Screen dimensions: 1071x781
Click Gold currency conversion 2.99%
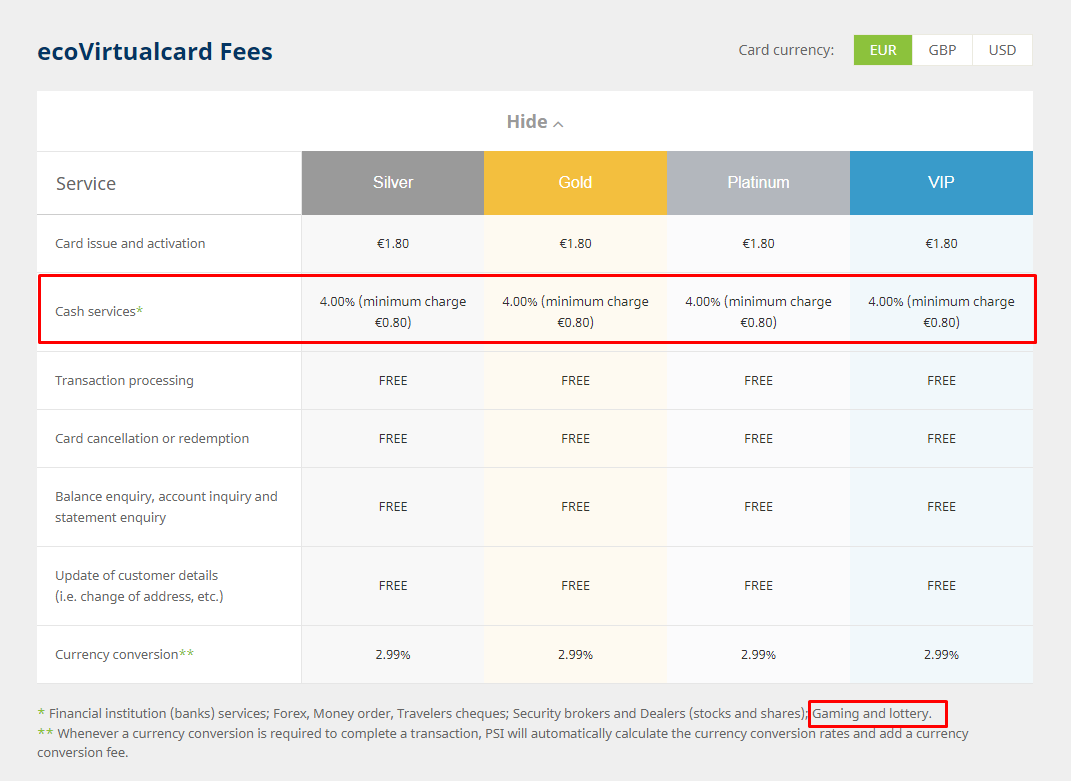575,655
